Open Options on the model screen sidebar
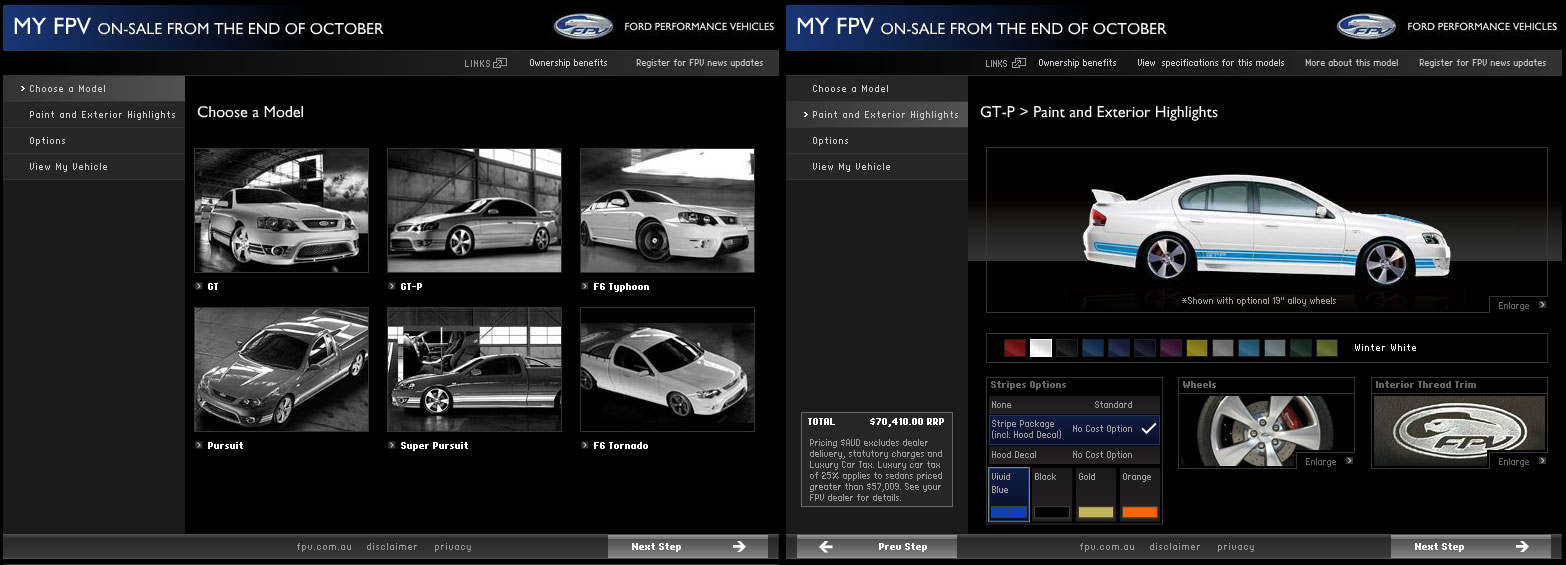1566x565 pixels. pyautogui.click(x=94, y=141)
